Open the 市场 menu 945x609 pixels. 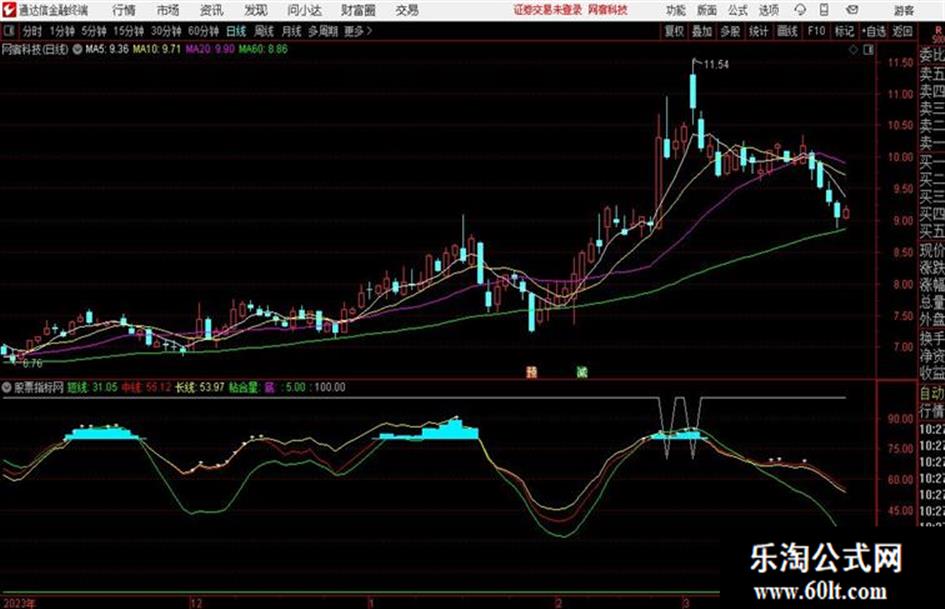tap(168, 10)
